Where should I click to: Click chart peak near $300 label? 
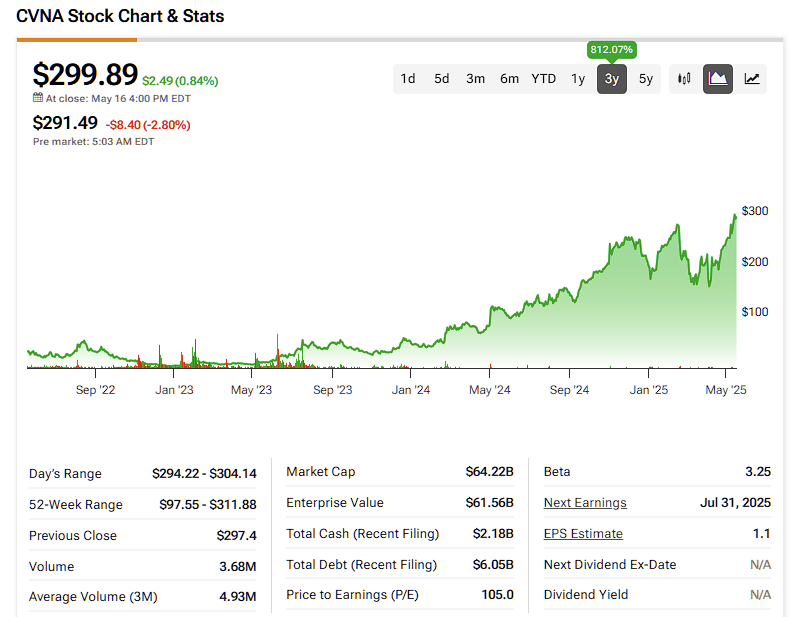(x=736, y=215)
